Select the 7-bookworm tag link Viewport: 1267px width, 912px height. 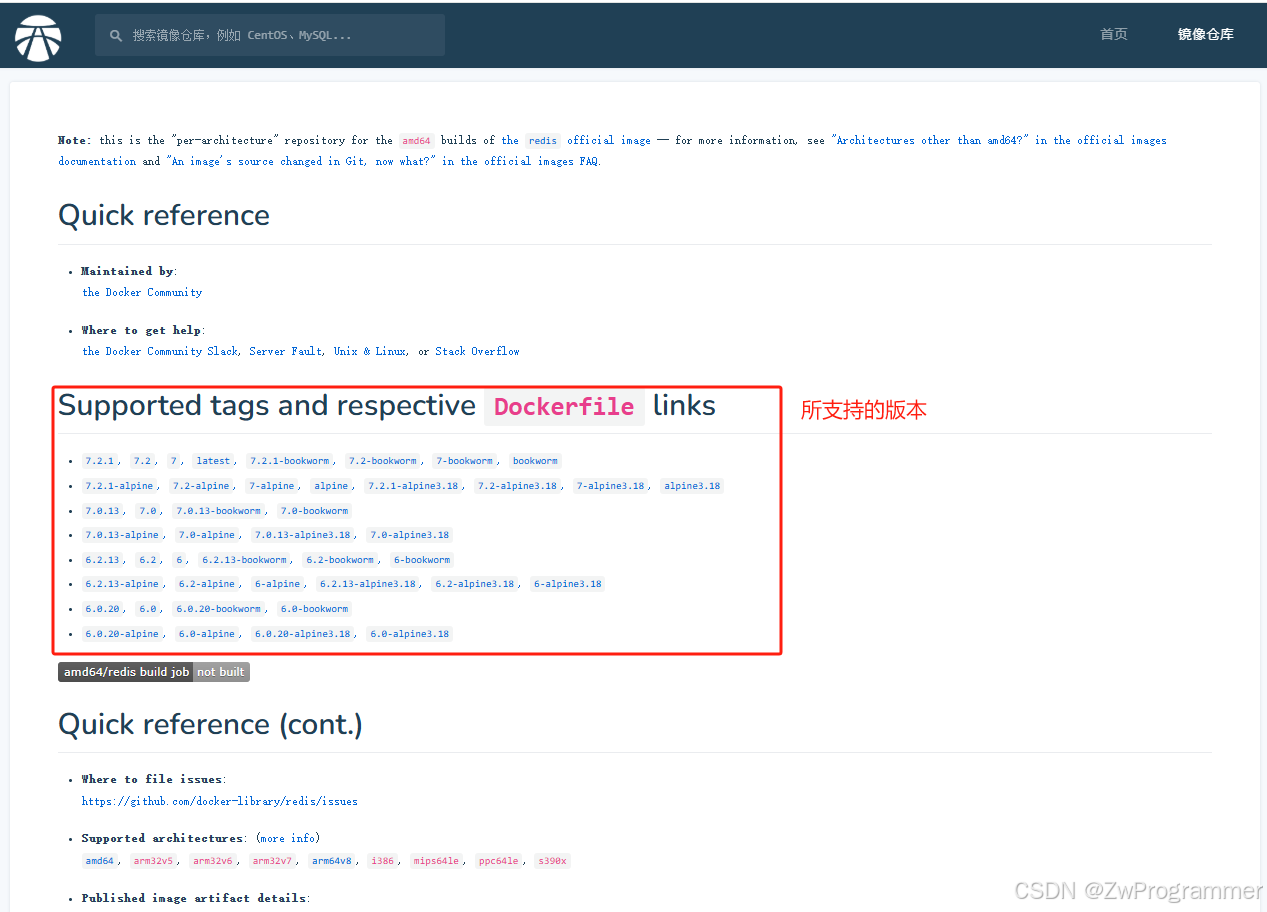coord(464,461)
